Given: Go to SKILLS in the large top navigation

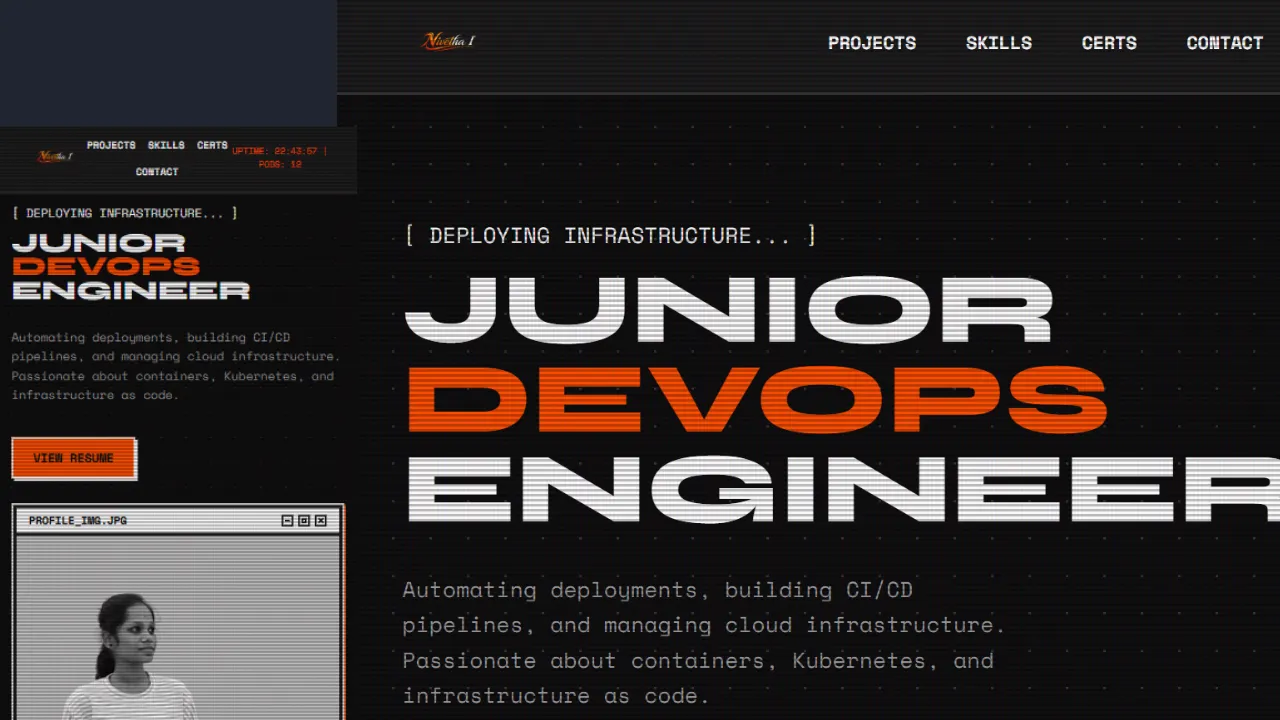Looking at the screenshot, I should [x=998, y=43].
